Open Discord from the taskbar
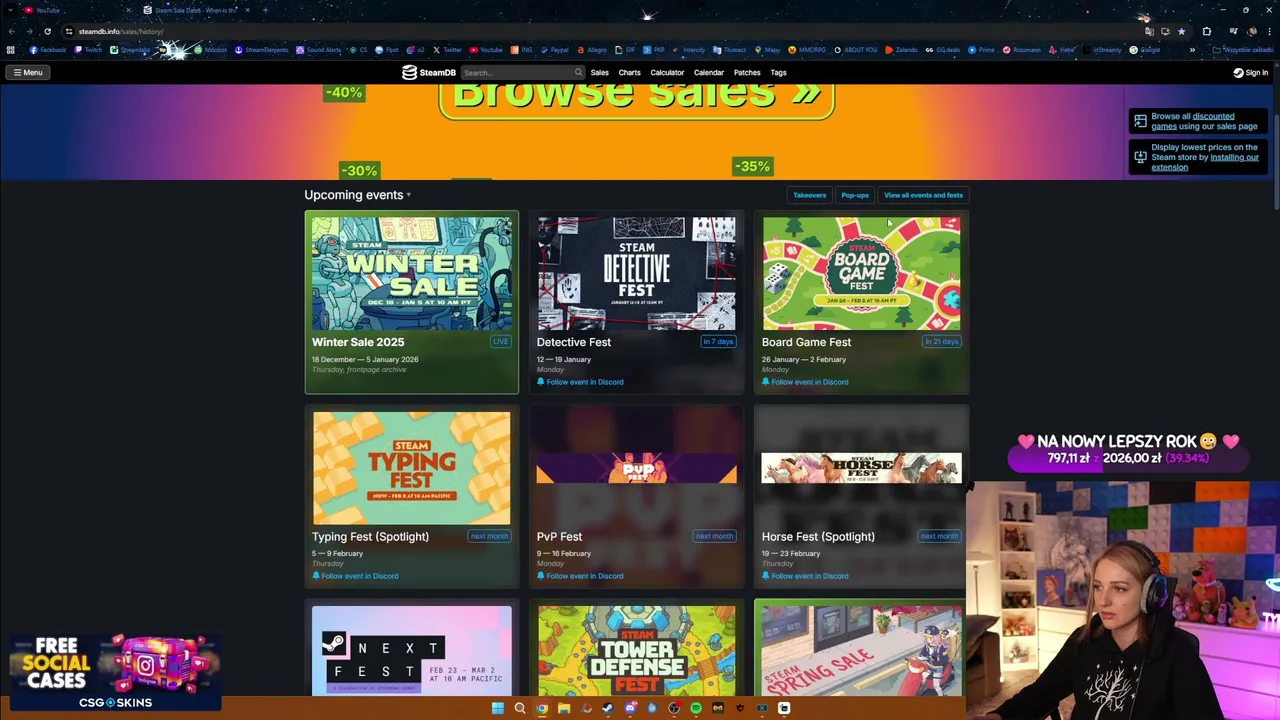The height and width of the screenshot is (720, 1280). [x=630, y=708]
